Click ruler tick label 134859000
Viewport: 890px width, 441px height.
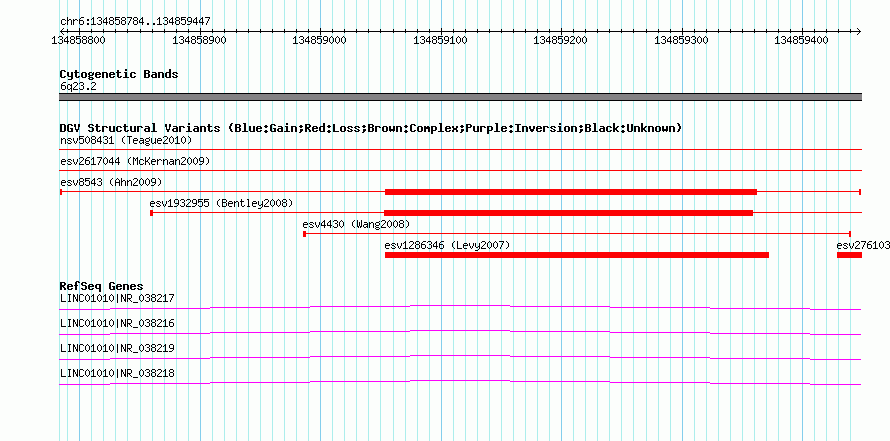click(320, 40)
